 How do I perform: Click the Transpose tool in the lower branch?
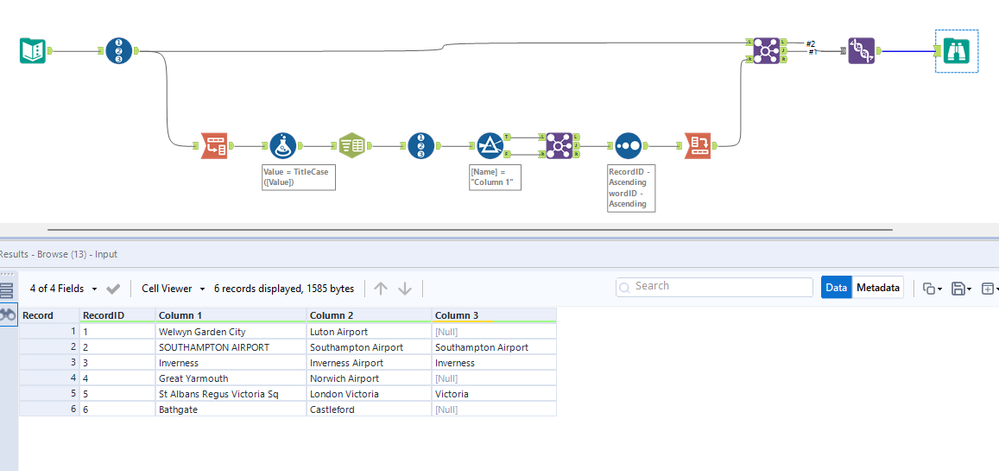pos(213,146)
